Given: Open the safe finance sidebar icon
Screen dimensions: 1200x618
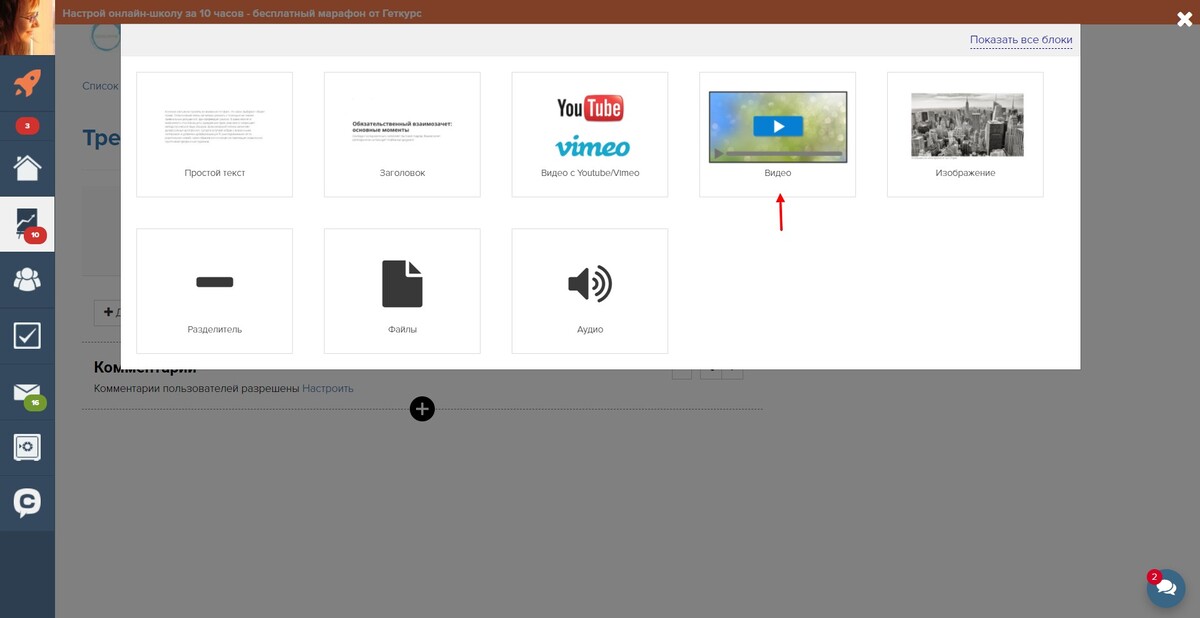Looking at the screenshot, I should pos(27,447).
